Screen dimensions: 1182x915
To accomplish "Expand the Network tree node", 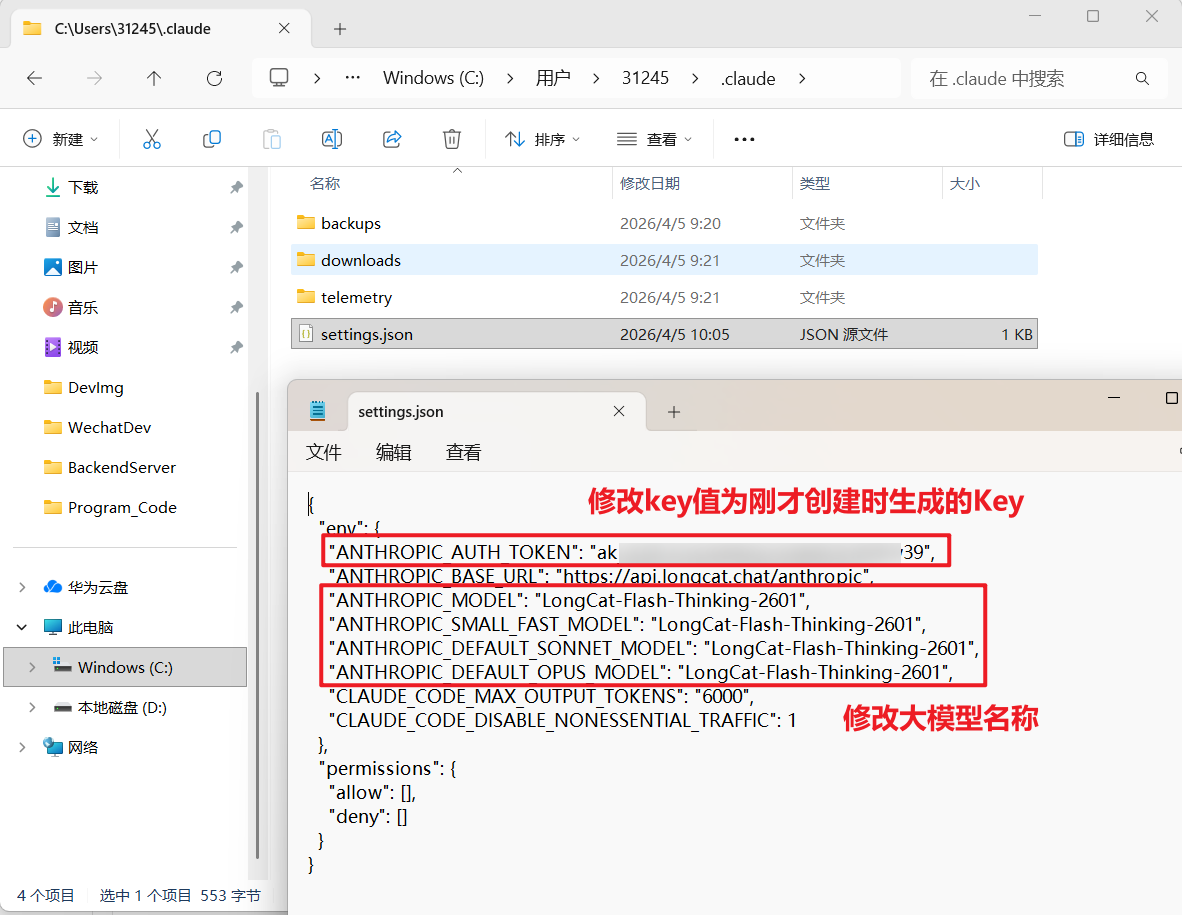I will coord(22,747).
